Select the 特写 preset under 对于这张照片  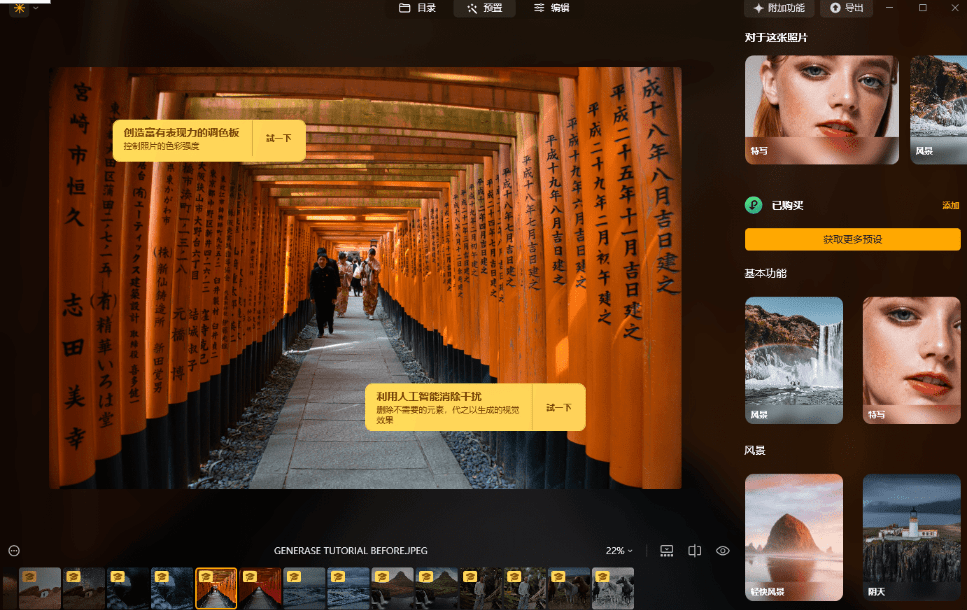[x=821, y=110]
